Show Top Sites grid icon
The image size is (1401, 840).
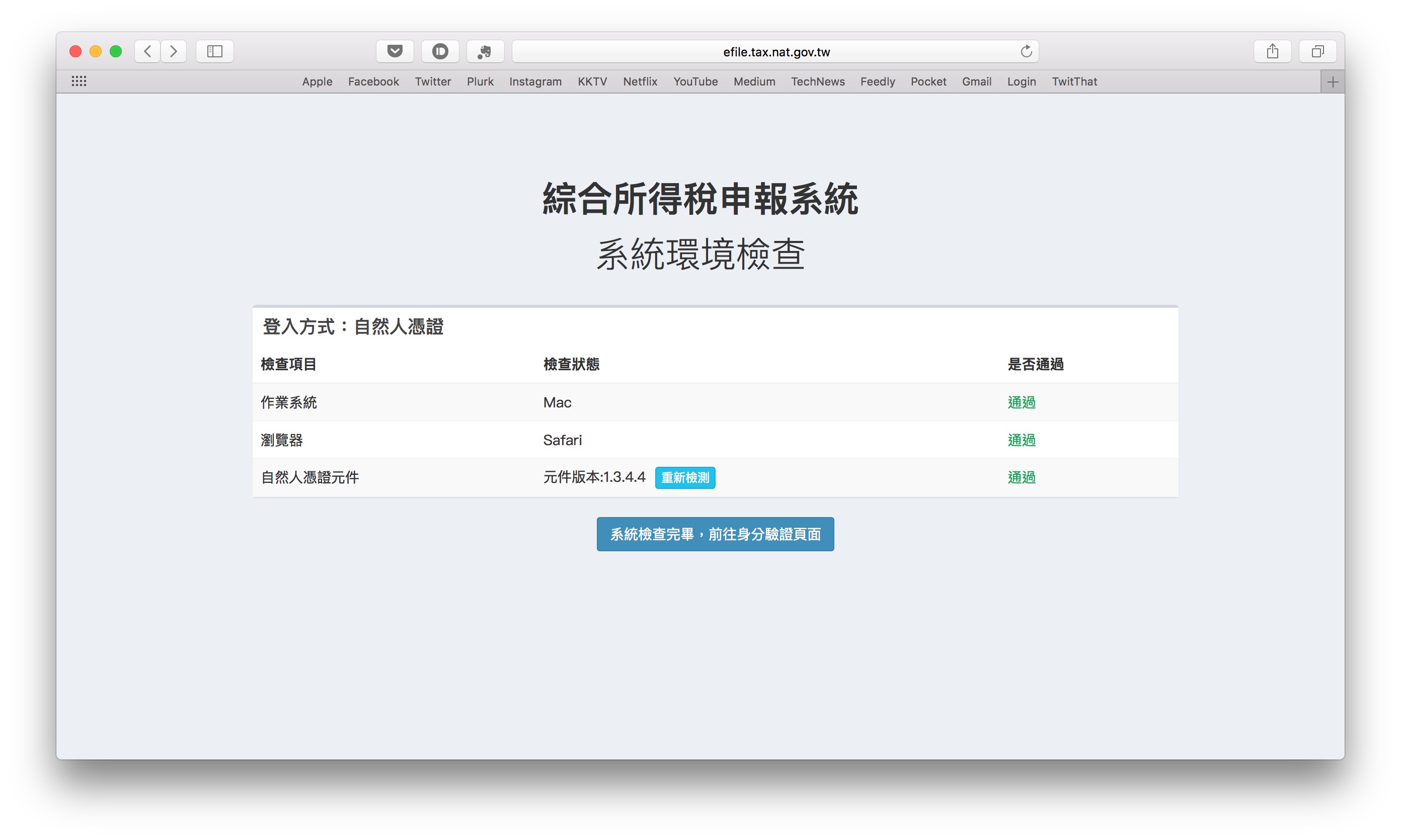tap(79, 81)
